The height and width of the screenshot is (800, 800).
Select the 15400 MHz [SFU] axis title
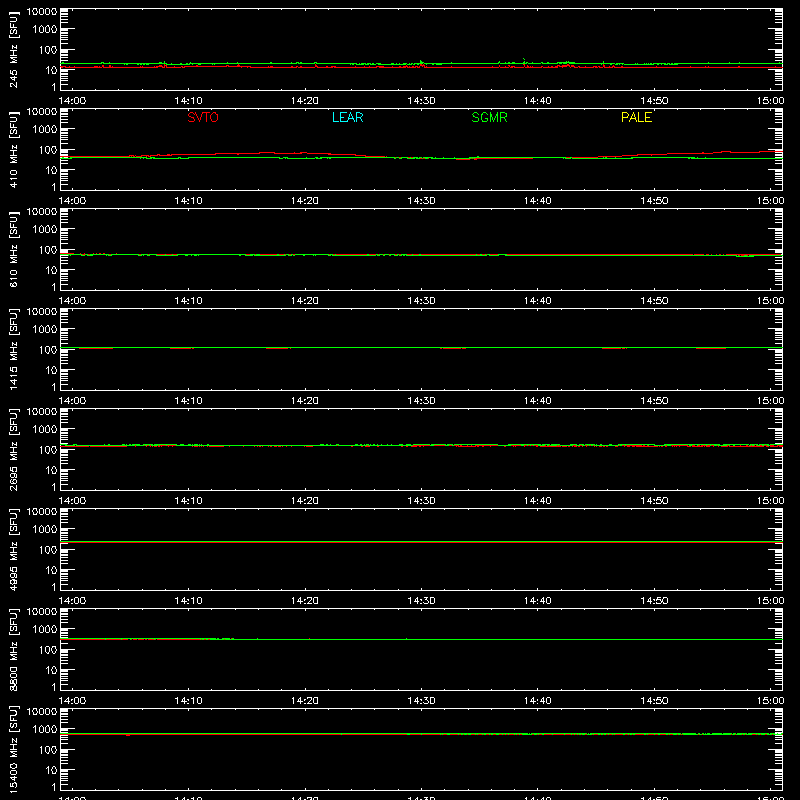(x=14, y=749)
